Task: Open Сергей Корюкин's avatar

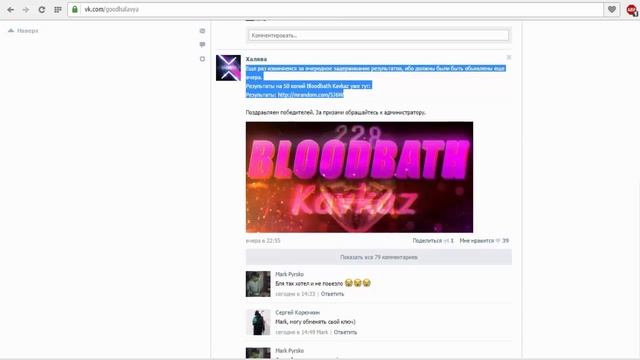Action: (x=258, y=322)
